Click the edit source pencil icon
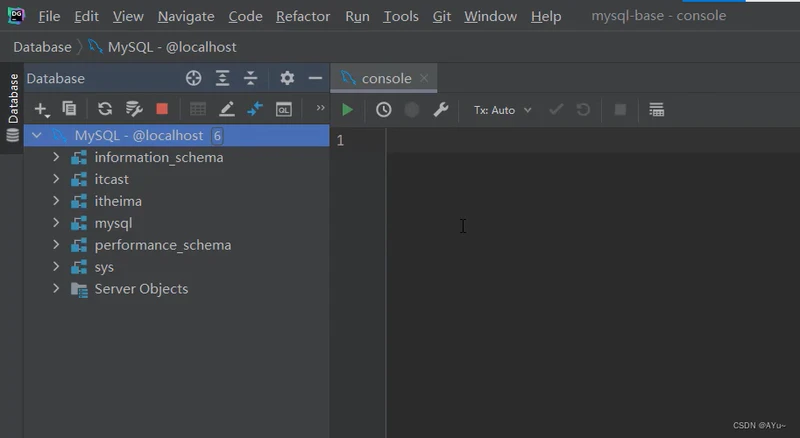Screen dimensions: 800x438 pos(227,109)
